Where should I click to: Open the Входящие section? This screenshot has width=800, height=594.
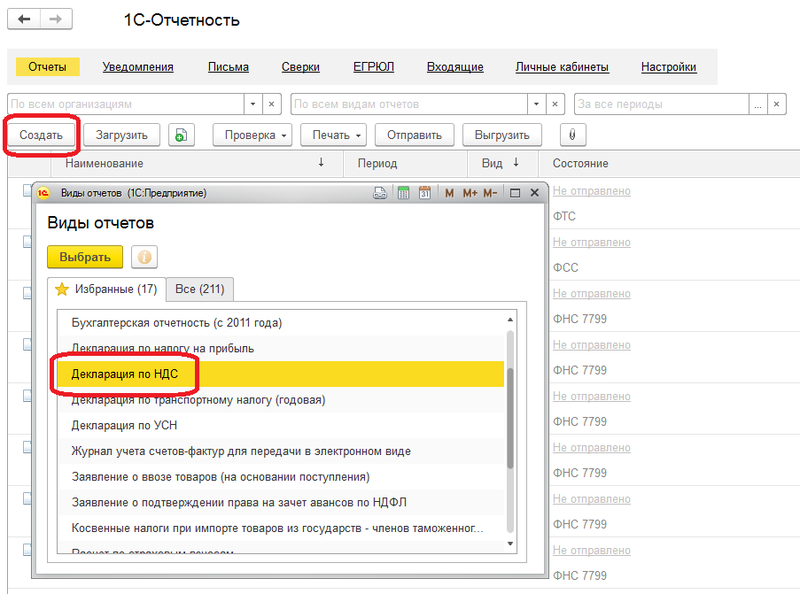point(455,67)
